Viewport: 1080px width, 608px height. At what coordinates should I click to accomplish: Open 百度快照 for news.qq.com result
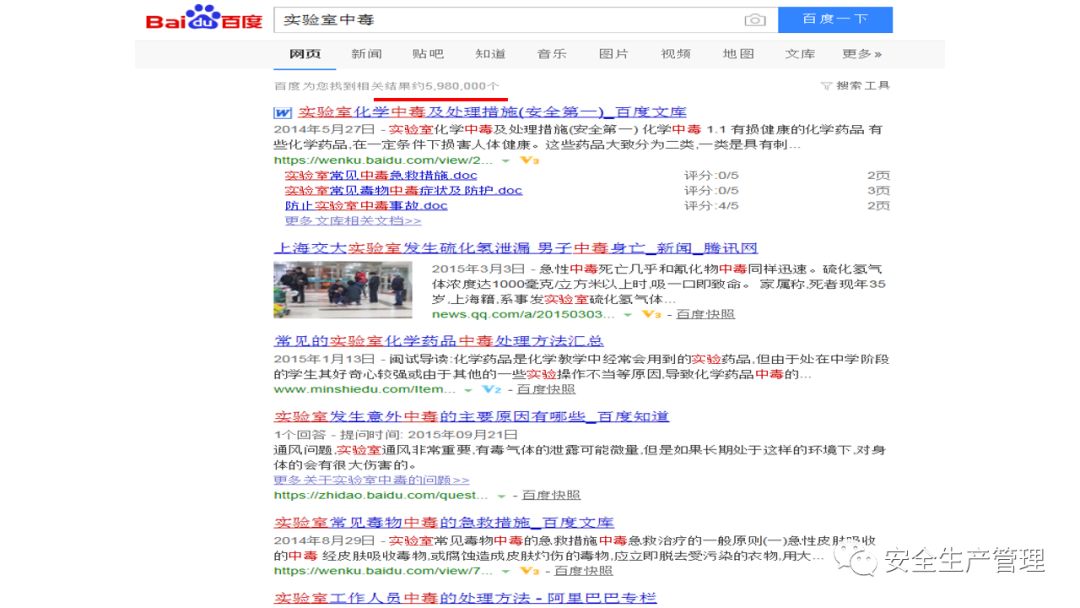(705, 314)
